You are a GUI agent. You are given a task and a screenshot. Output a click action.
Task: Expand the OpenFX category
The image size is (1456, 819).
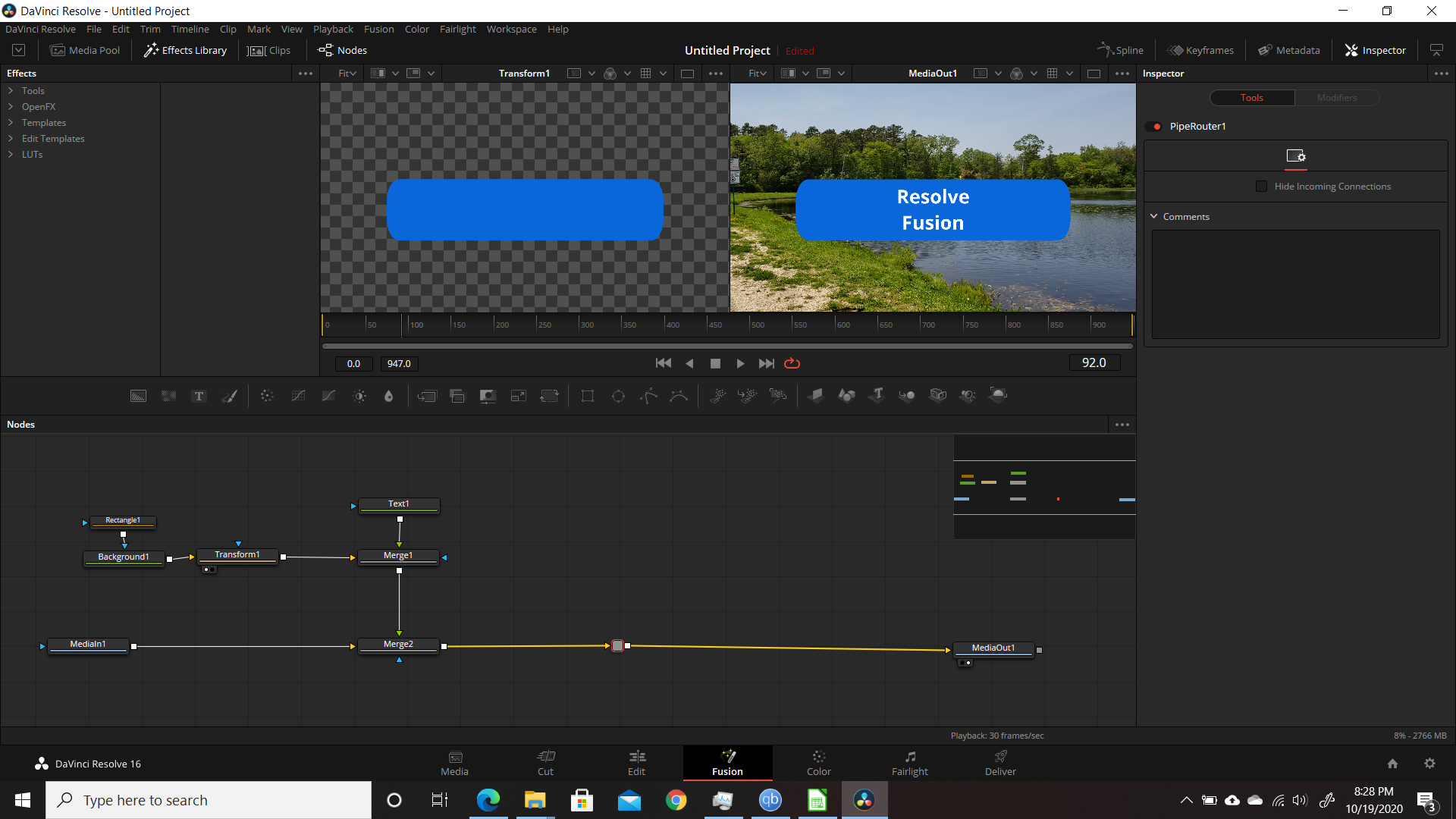pos(11,107)
